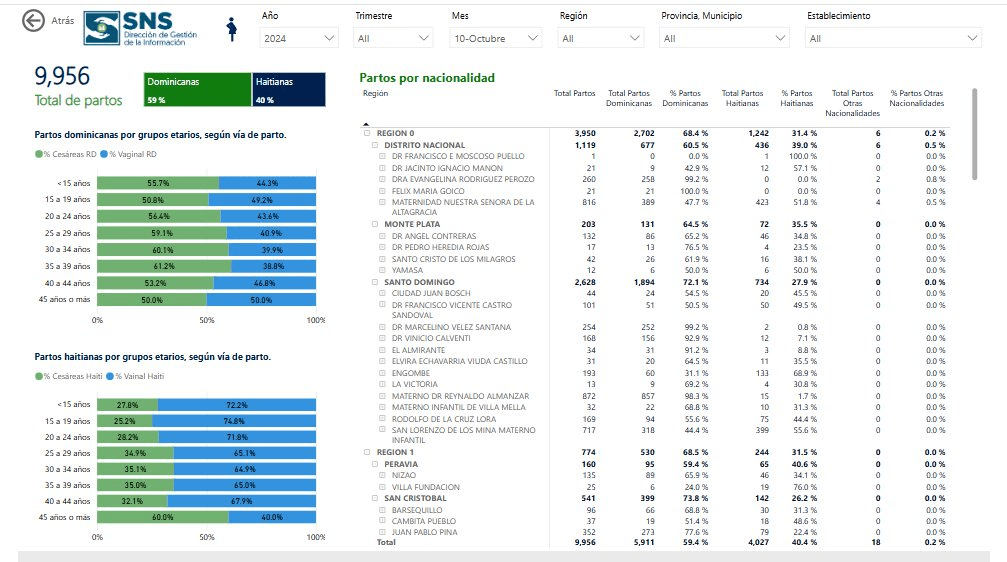Expand the CAMBITA PUEBLO row
1007x562 pixels.
coord(383,521)
